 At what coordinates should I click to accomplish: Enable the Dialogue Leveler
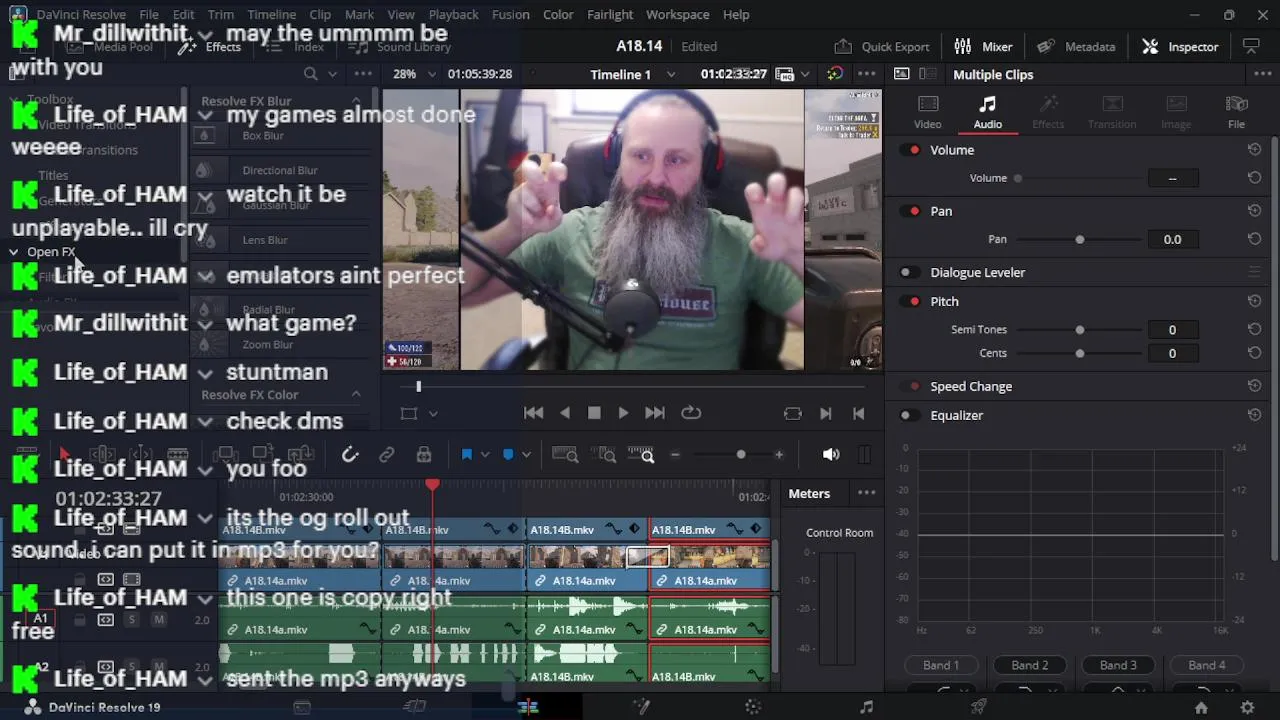click(x=910, y=272)
